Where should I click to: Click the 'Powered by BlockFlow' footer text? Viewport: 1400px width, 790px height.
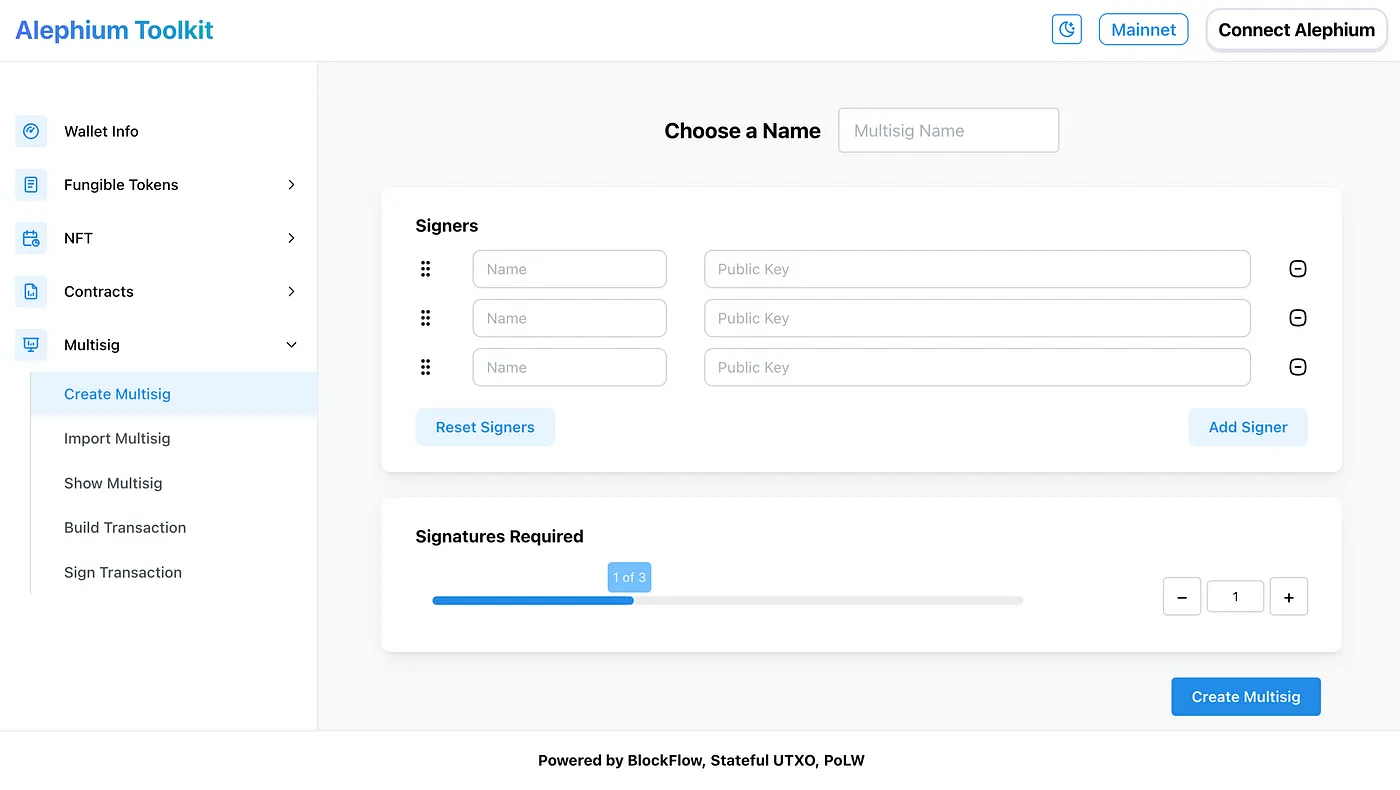(x=701, y=760)
